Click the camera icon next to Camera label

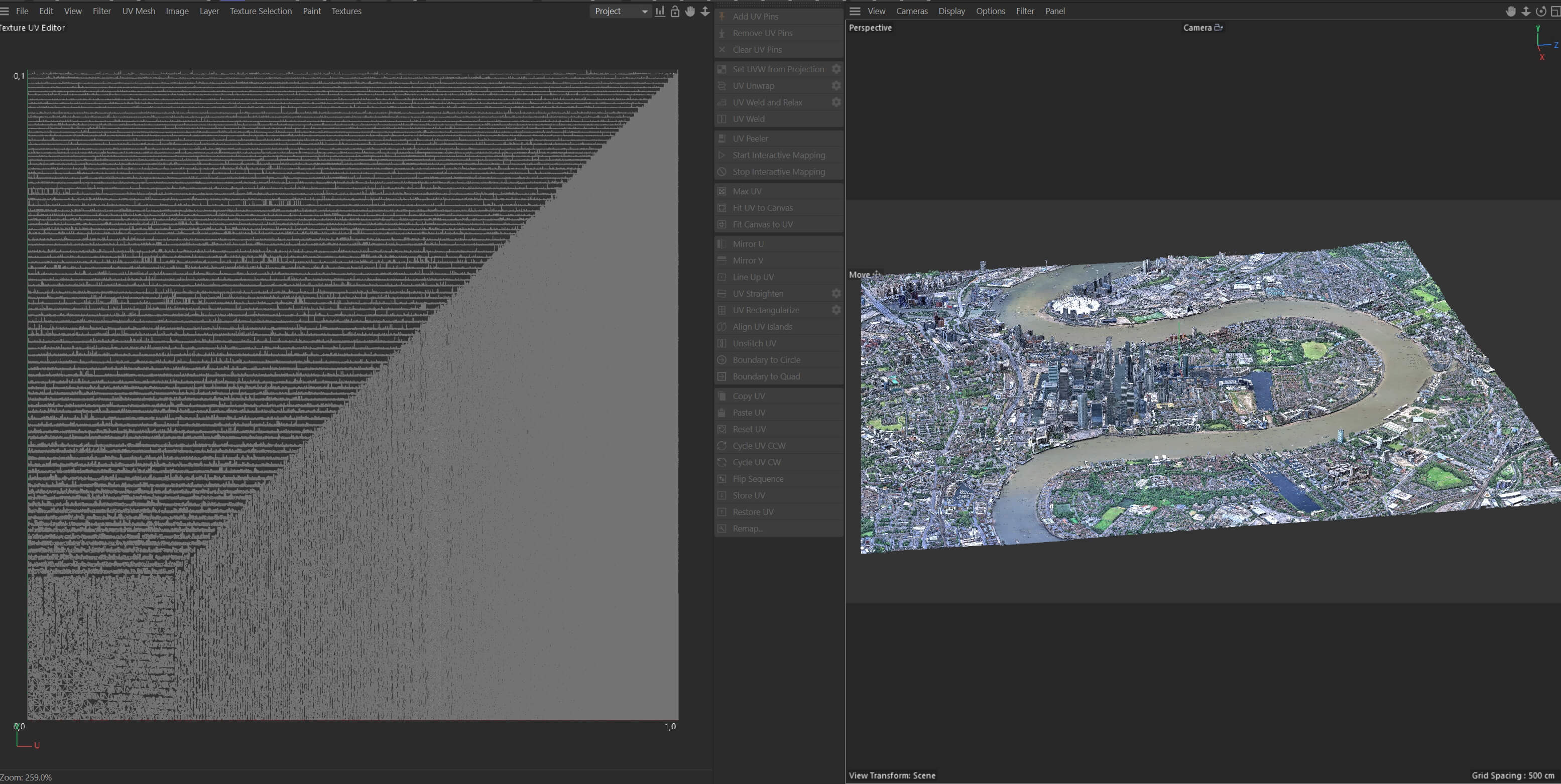pos(1219,27)
